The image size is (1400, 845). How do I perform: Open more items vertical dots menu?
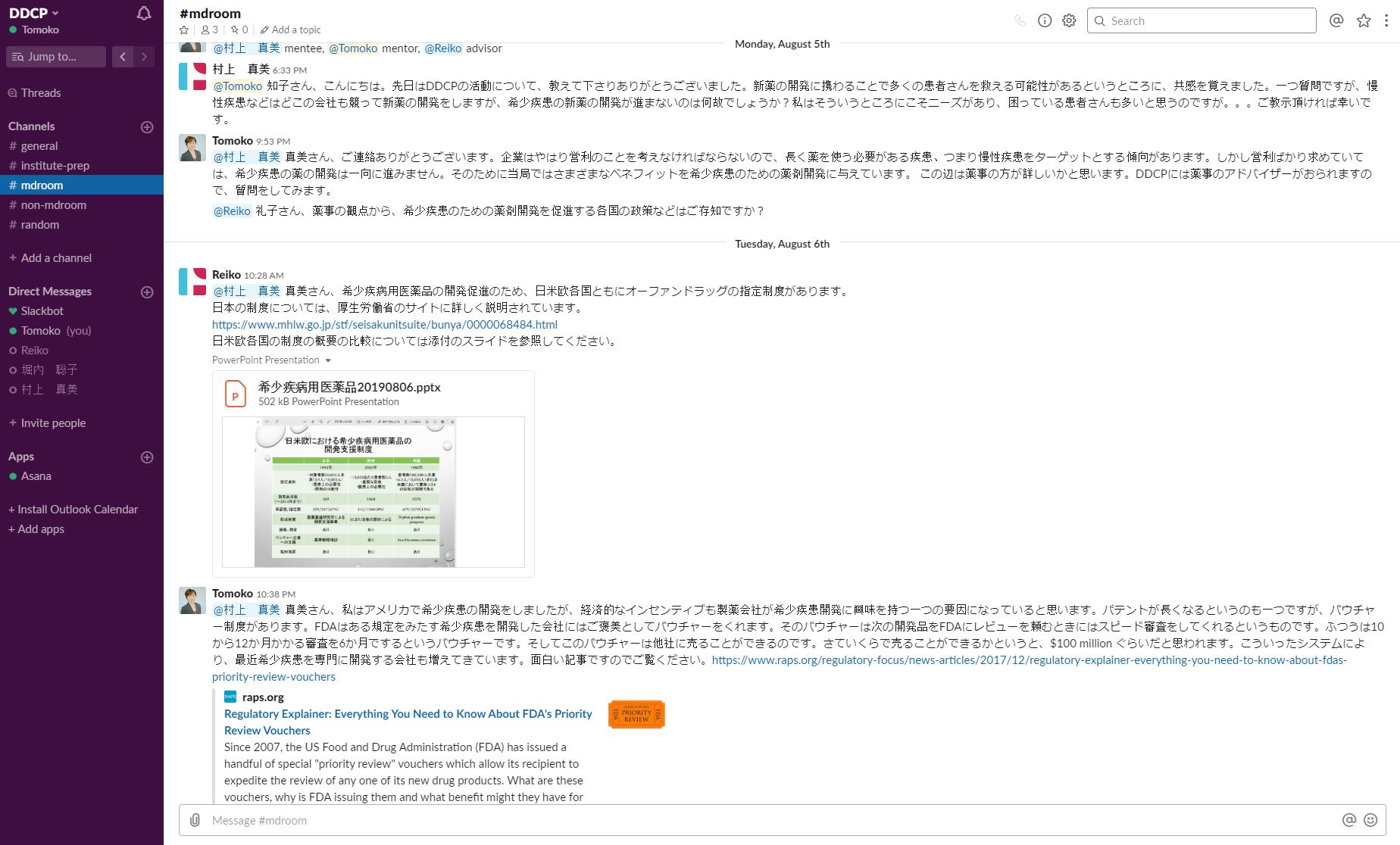click(1386, 20)
